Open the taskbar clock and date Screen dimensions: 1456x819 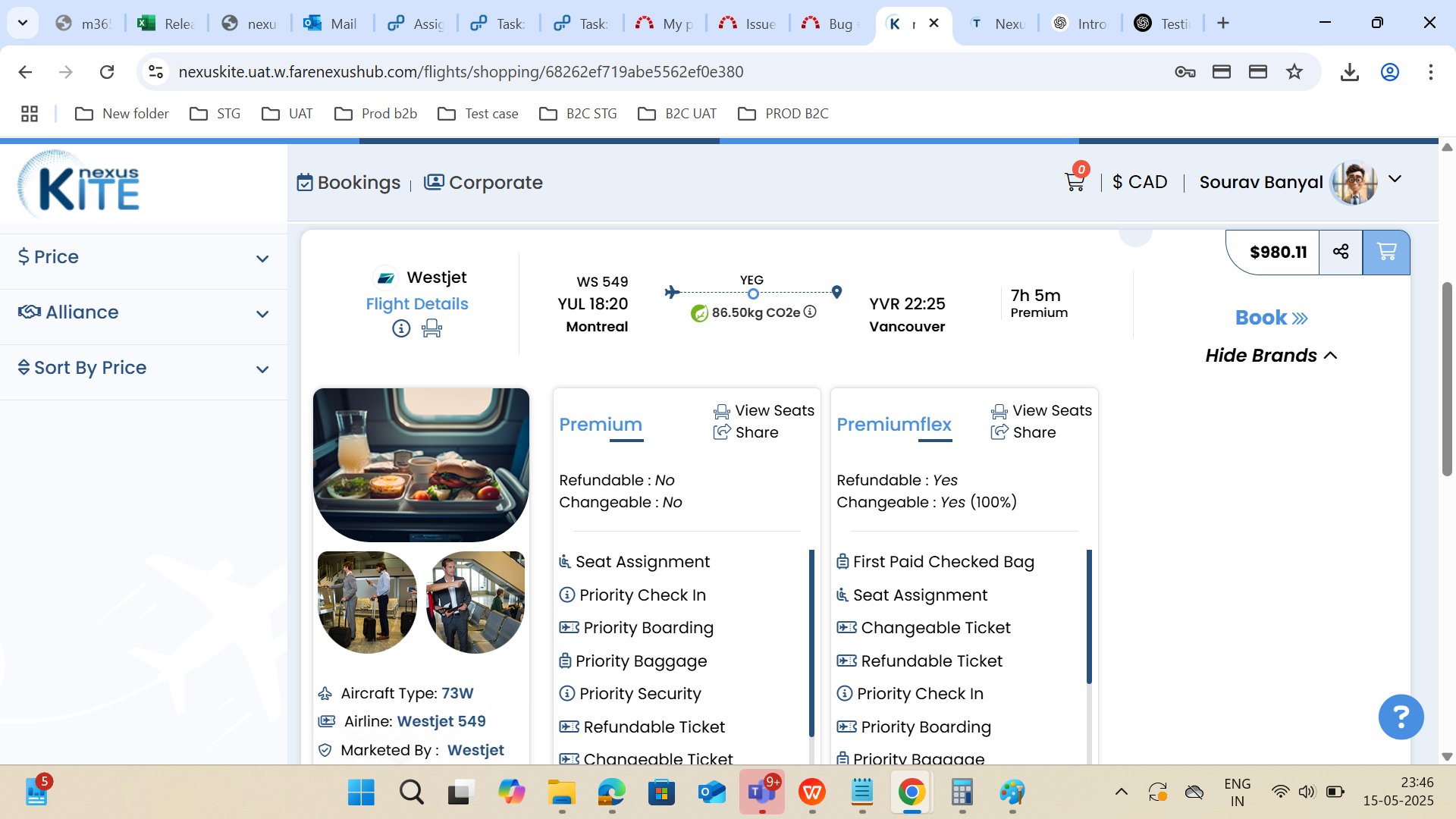(1398, 792)
